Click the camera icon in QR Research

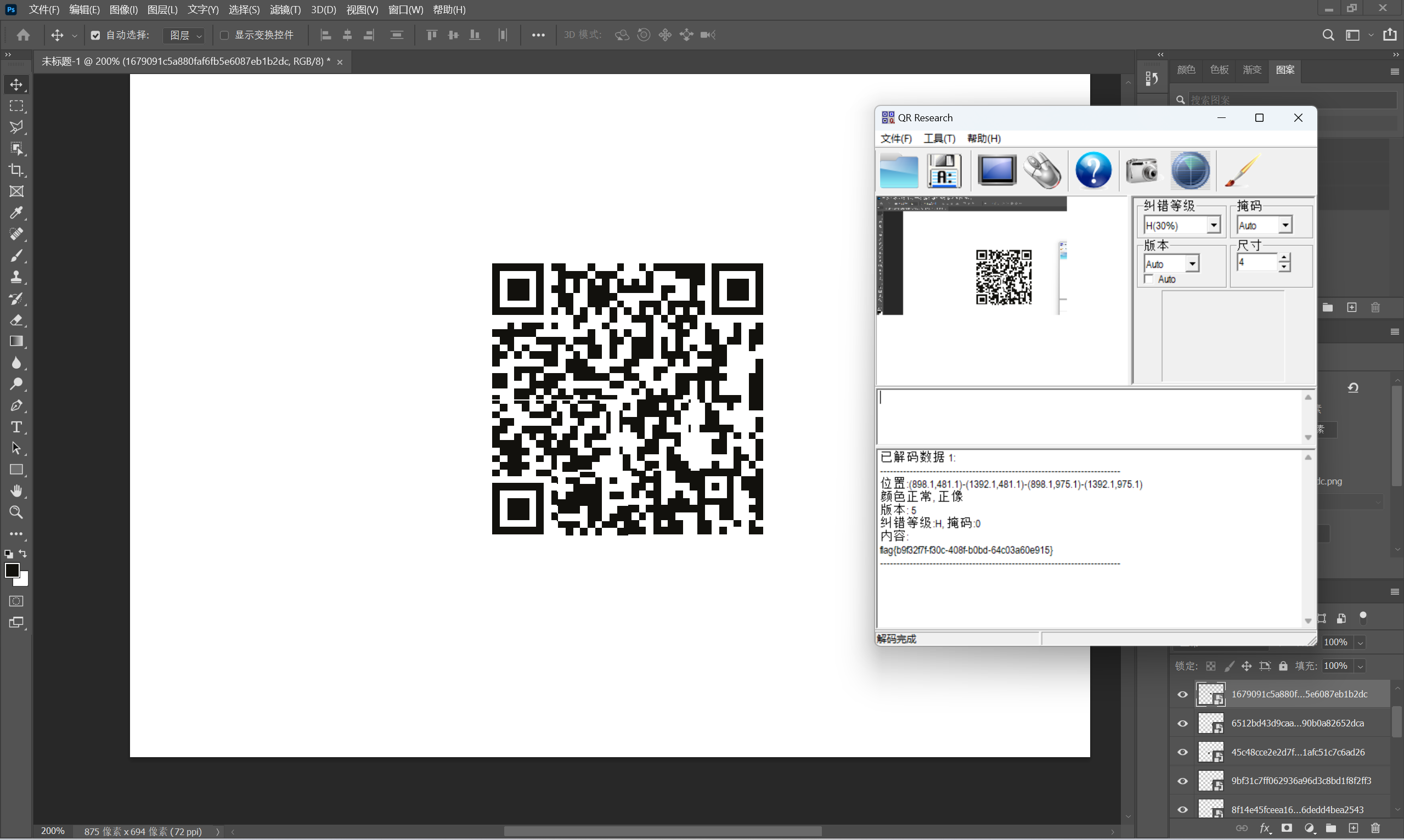[x=1142, y=171]
